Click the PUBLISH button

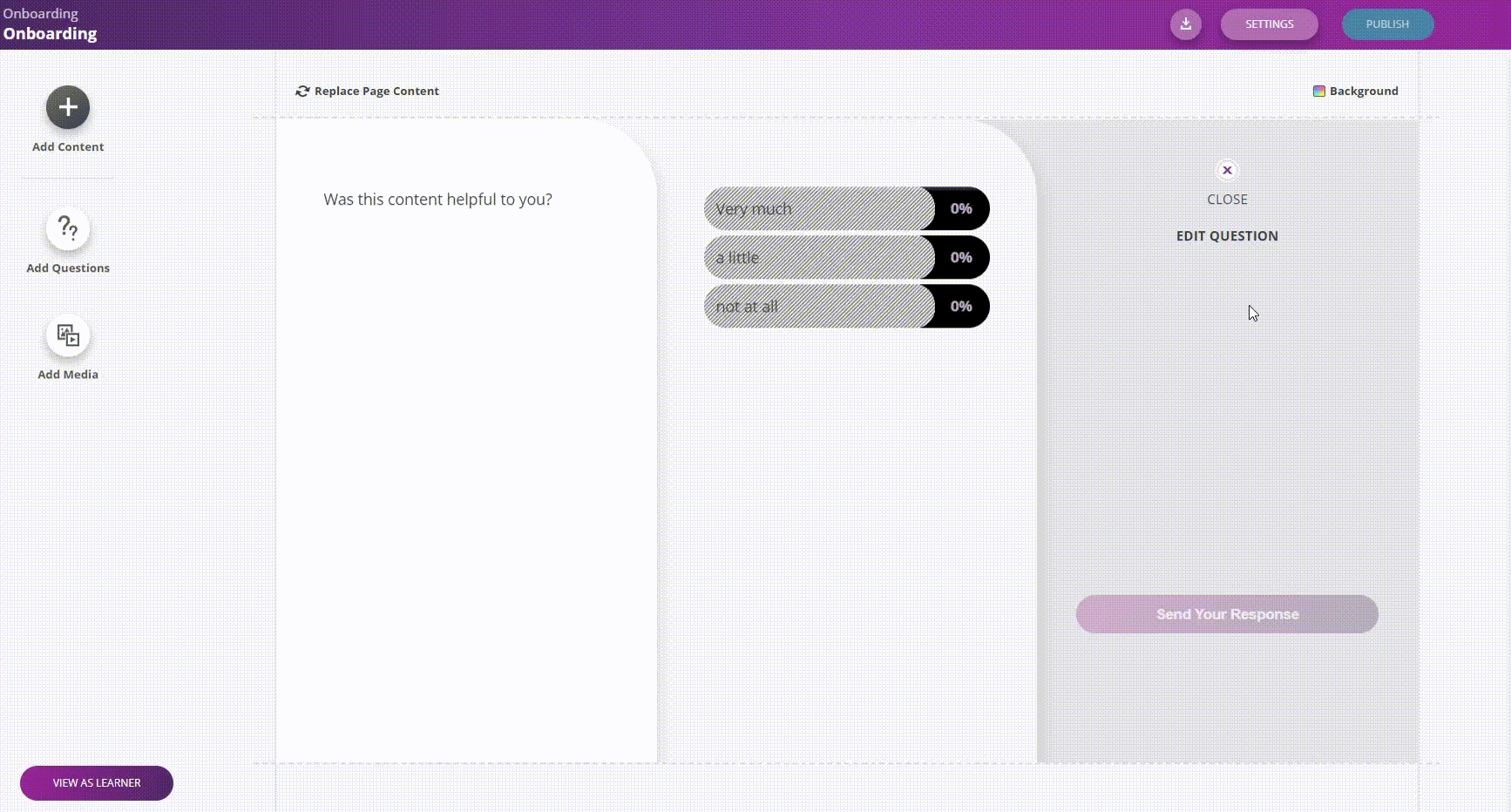coord(1387,24)
